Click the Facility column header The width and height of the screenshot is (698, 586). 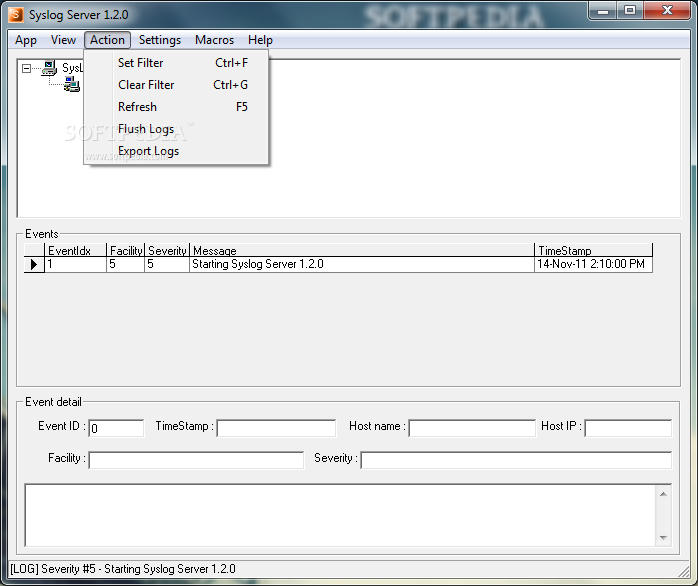click(126, 250)
